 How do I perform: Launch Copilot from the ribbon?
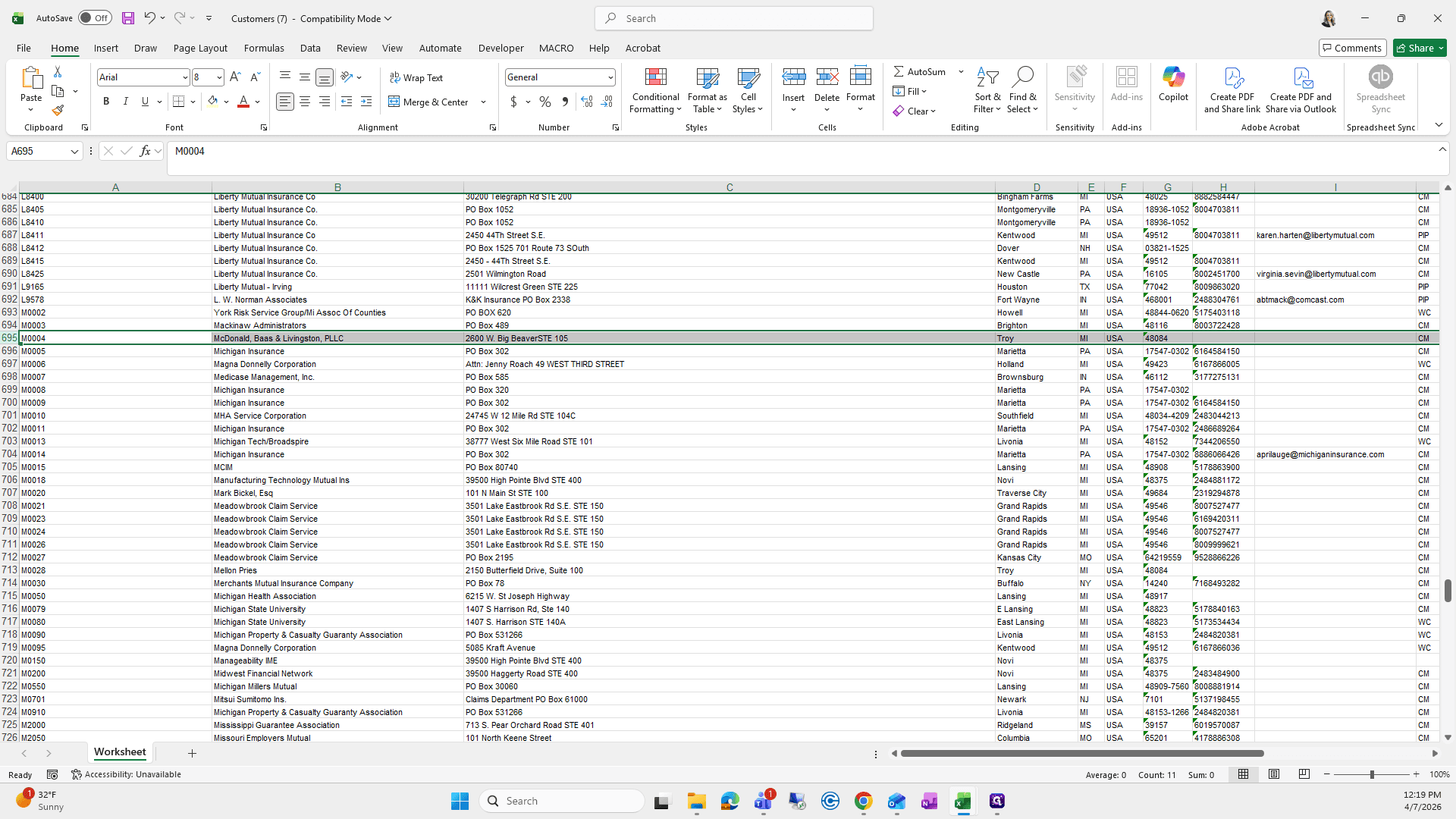(x=1173, y=84)
